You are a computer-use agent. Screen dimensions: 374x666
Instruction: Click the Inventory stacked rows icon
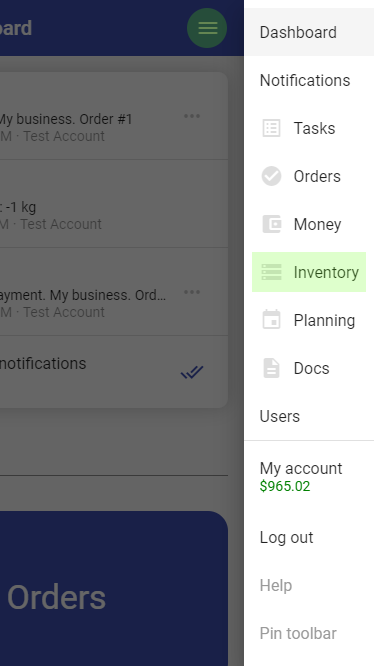[271, 272]
